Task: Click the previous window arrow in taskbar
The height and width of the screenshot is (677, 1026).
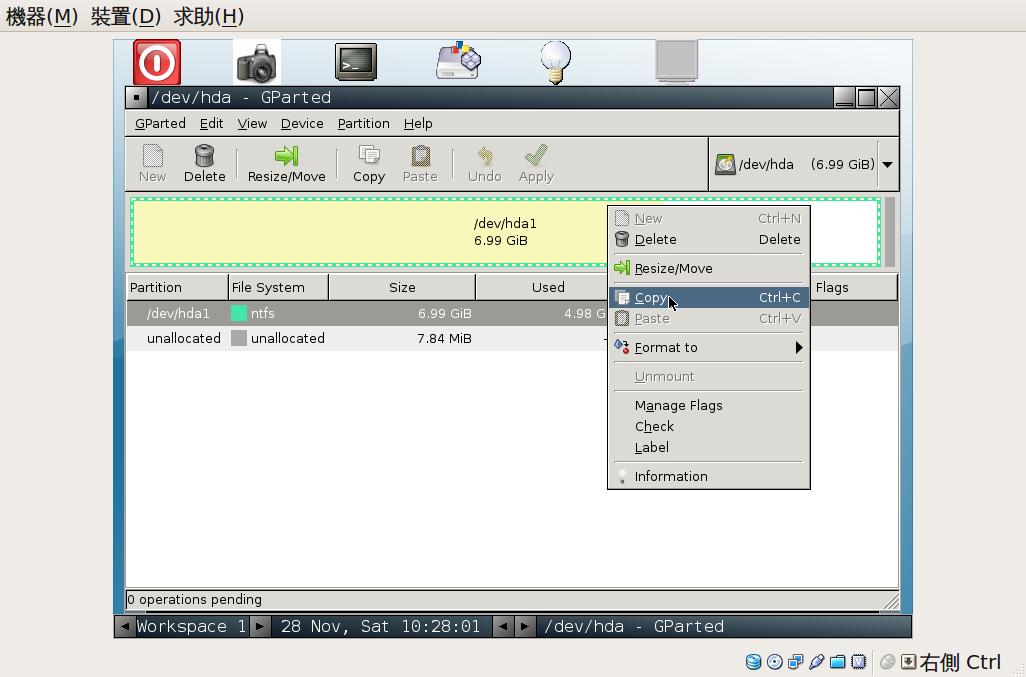Action: (503, 627)
